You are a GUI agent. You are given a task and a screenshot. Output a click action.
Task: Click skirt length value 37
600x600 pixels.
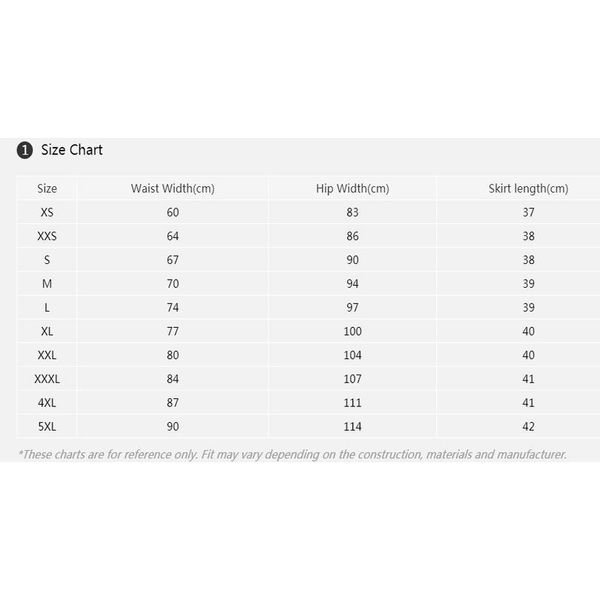coord(528,212)
